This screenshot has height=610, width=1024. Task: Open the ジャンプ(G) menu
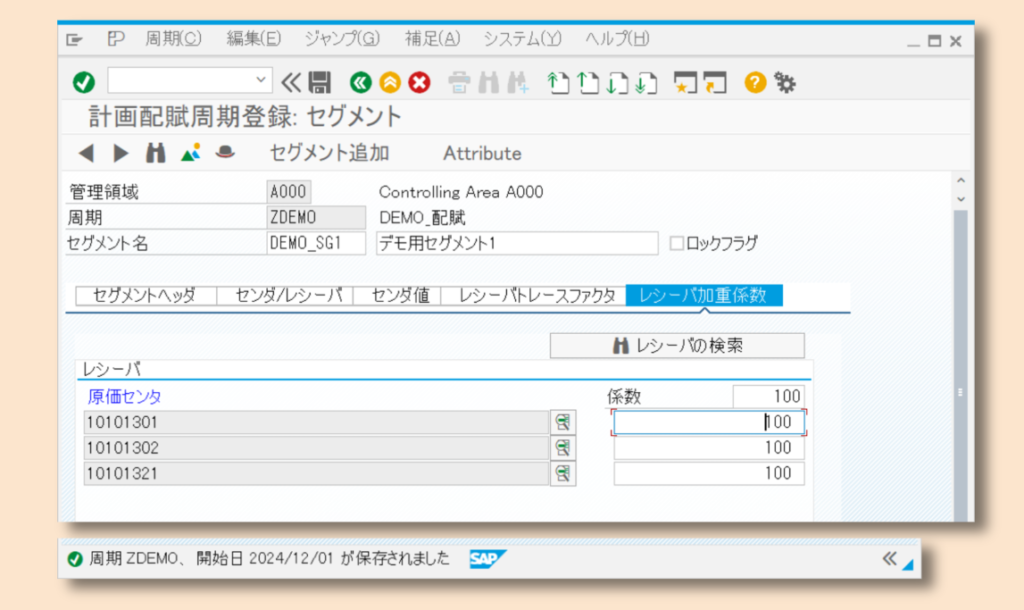(342, 39)
